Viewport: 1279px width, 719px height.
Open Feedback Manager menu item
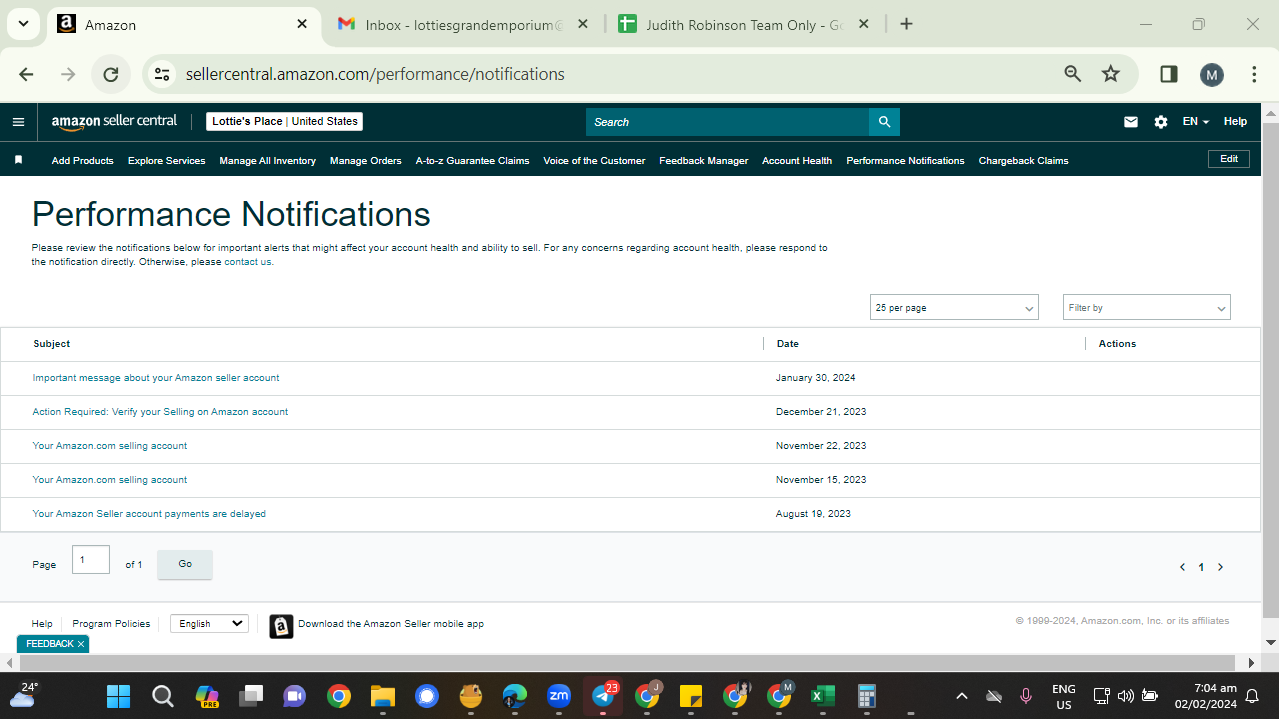coord(703,160)
